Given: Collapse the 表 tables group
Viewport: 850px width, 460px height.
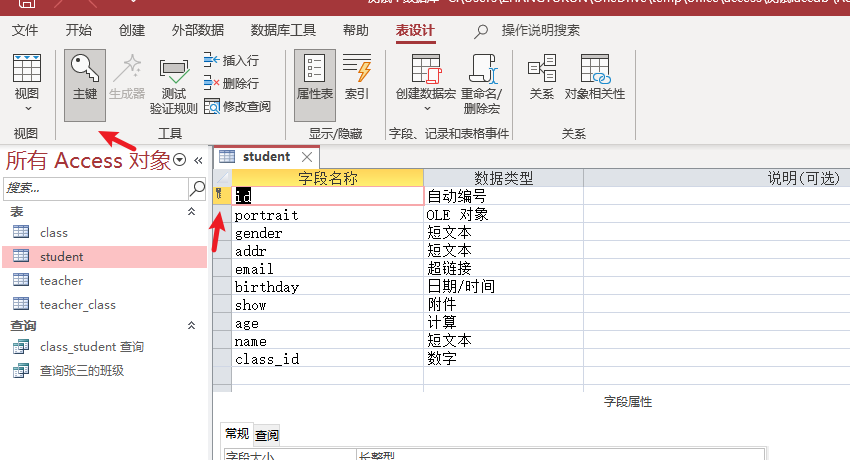Looking at the screenshot, I should (191, 212).
